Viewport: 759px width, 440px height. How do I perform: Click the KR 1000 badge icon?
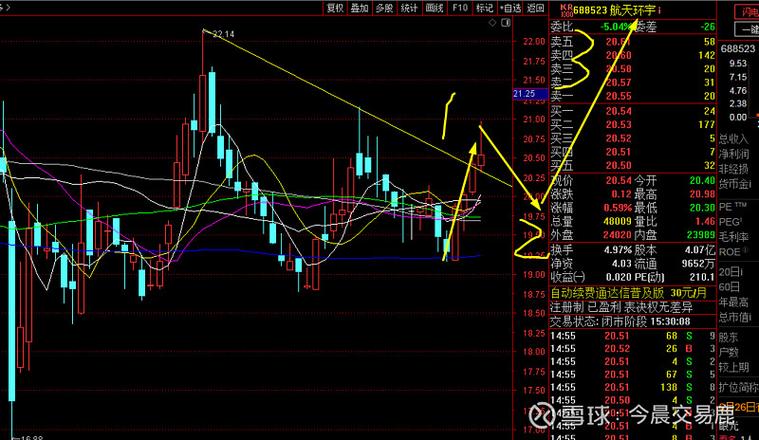558,8
